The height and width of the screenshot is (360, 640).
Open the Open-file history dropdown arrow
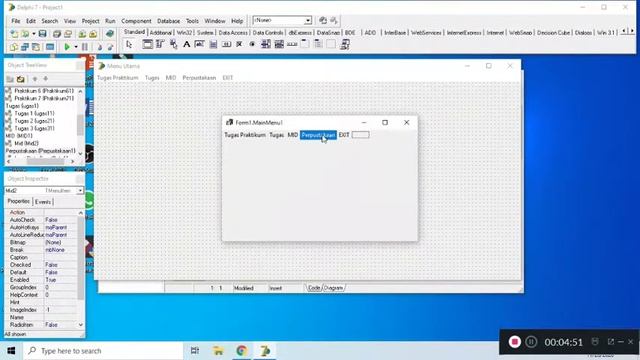33,34
